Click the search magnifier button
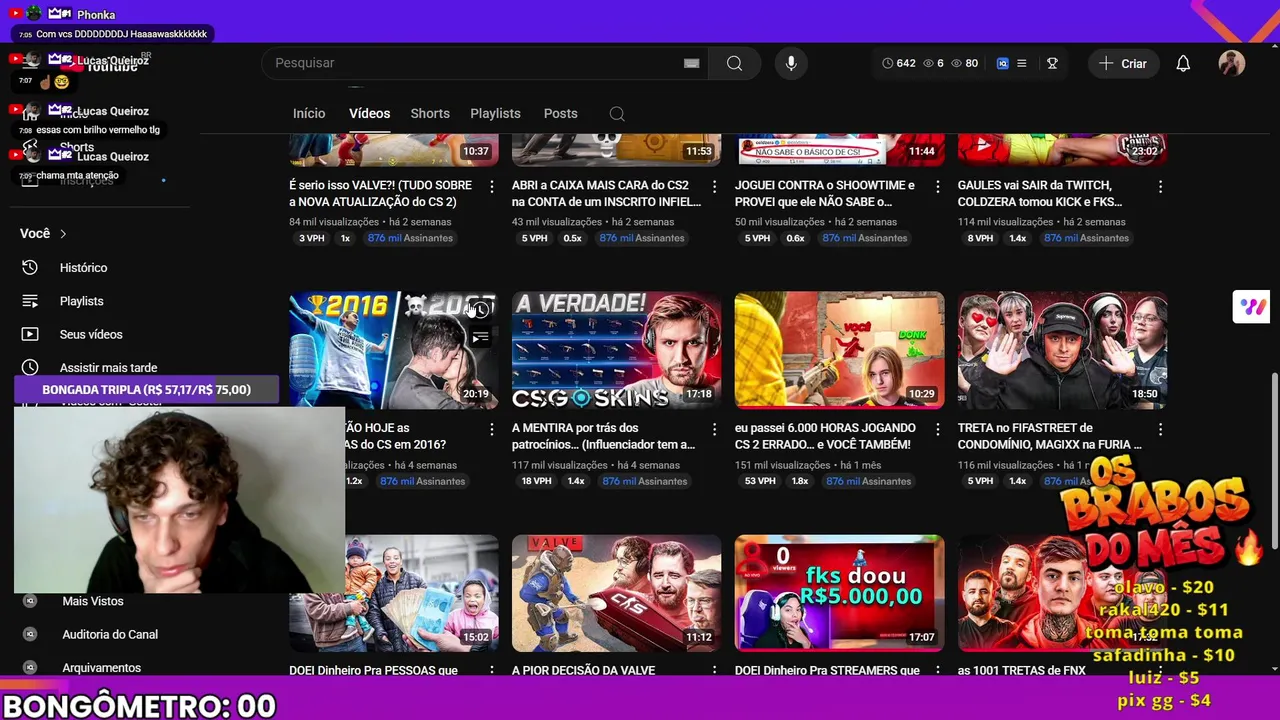This screenshot has width=1280, height=720. [x=734, y=63]
